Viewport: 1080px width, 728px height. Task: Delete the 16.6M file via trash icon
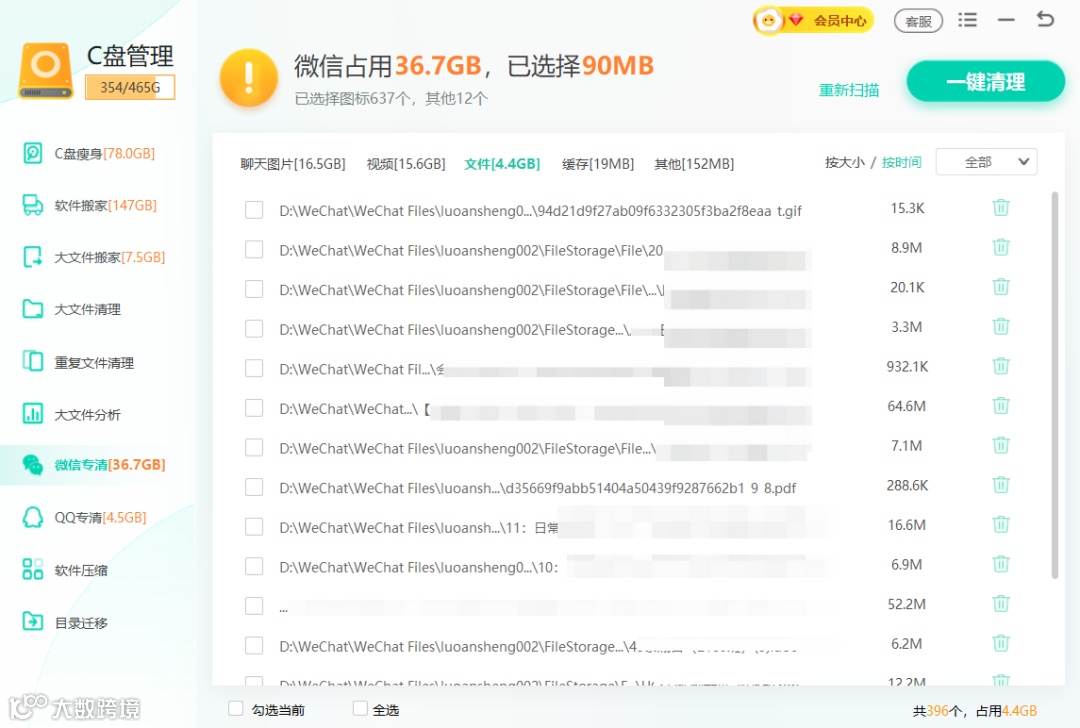click(x=1001, y=524)
